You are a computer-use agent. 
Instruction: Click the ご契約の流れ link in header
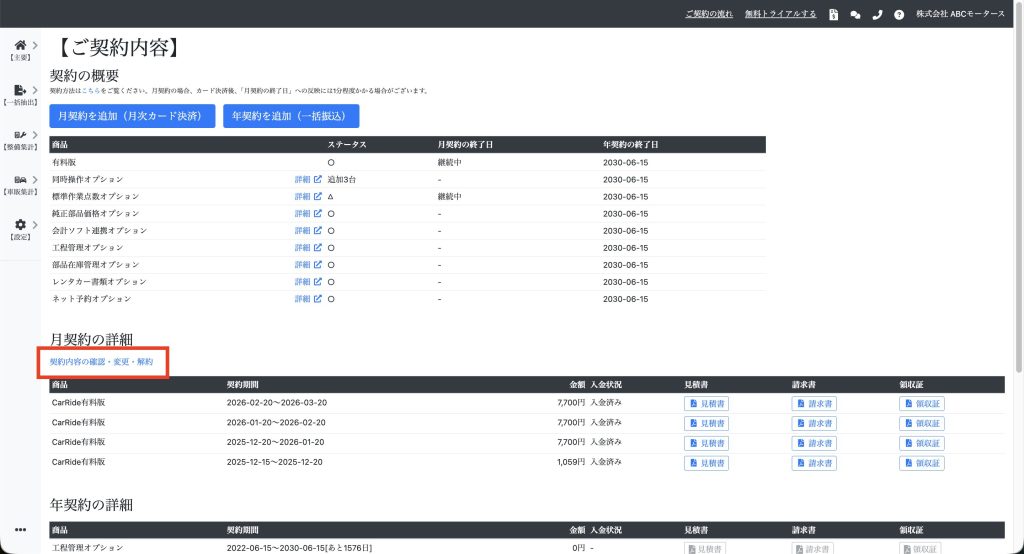click(709, 14)
